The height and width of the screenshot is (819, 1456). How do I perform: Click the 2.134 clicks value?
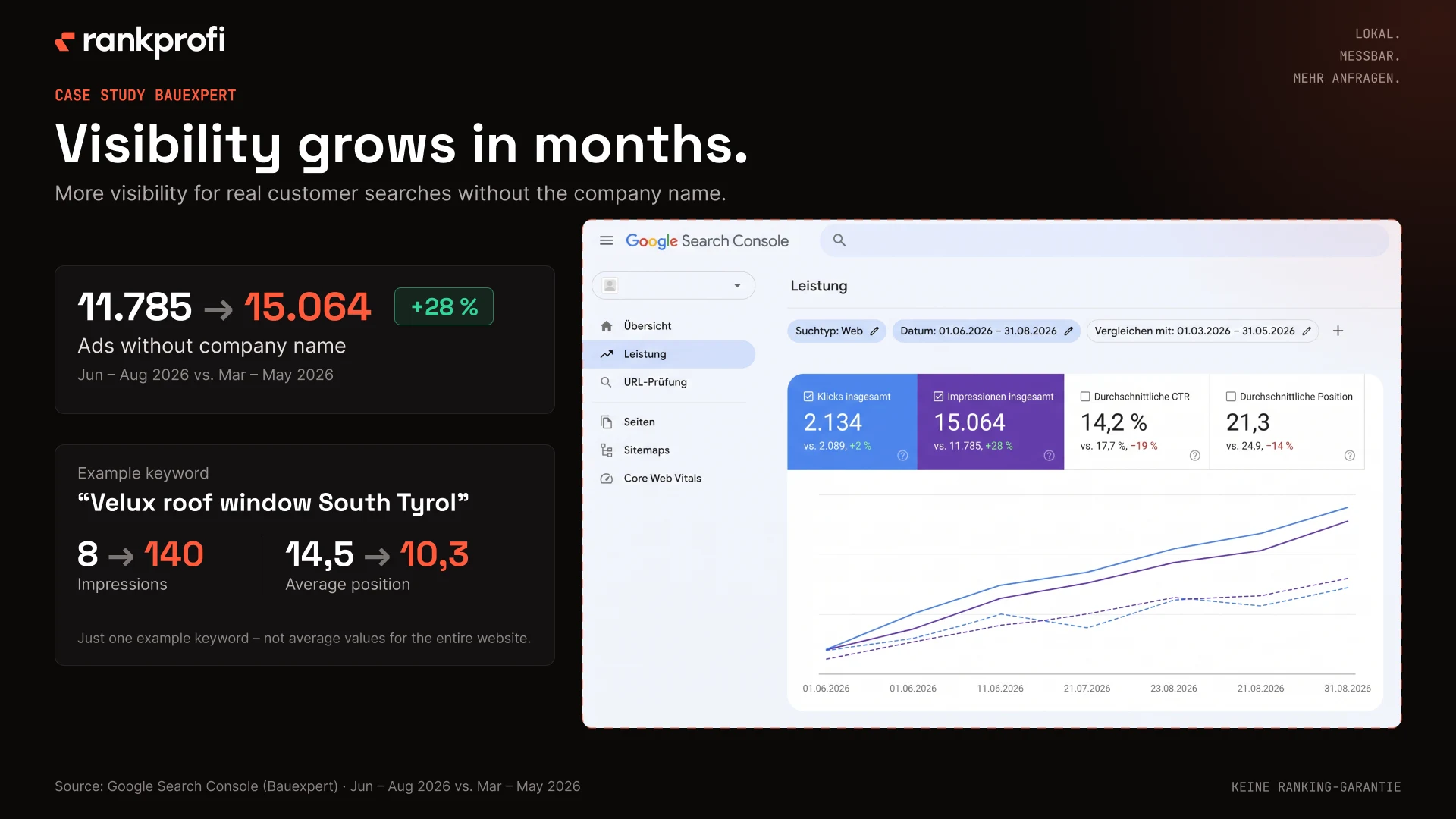pos(833,422)
